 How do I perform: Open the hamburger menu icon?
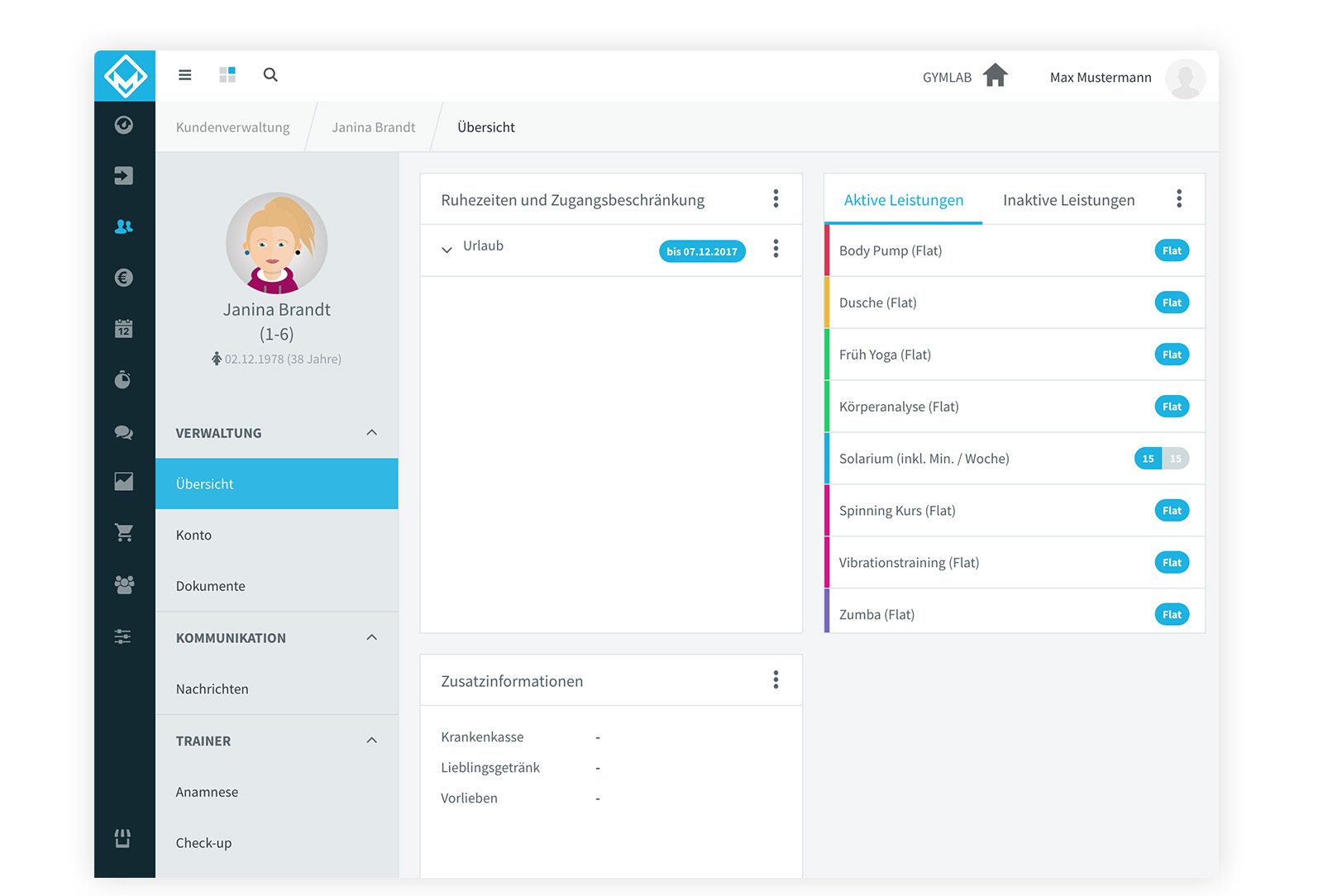[185, 75]
